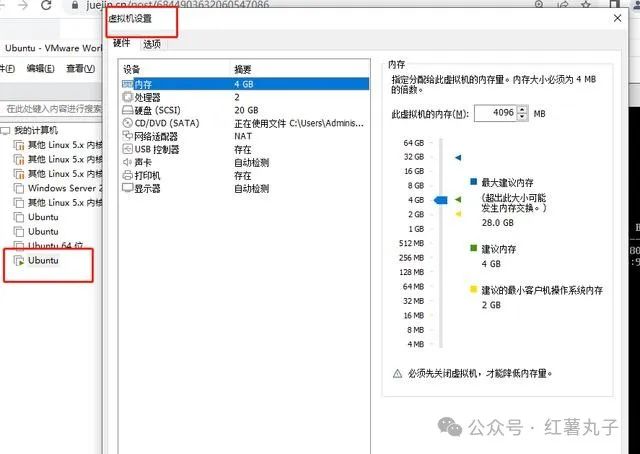
Task: Click the 28.0 GB maximum memory value
Action: [498, 223]
